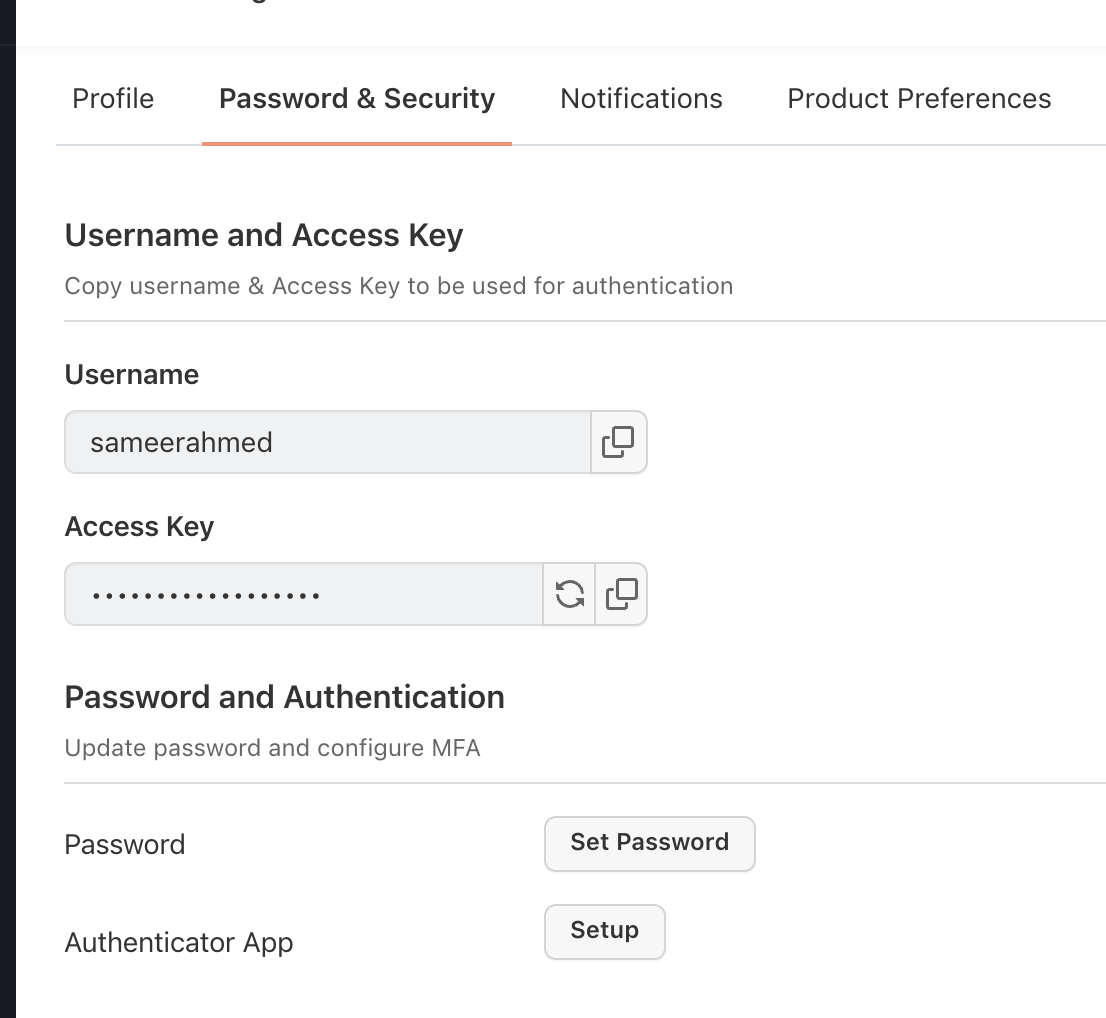The height and width of the screenshot is (1018, 1106).
Task: Click the Password and Authentication heading
Action: 284,697
